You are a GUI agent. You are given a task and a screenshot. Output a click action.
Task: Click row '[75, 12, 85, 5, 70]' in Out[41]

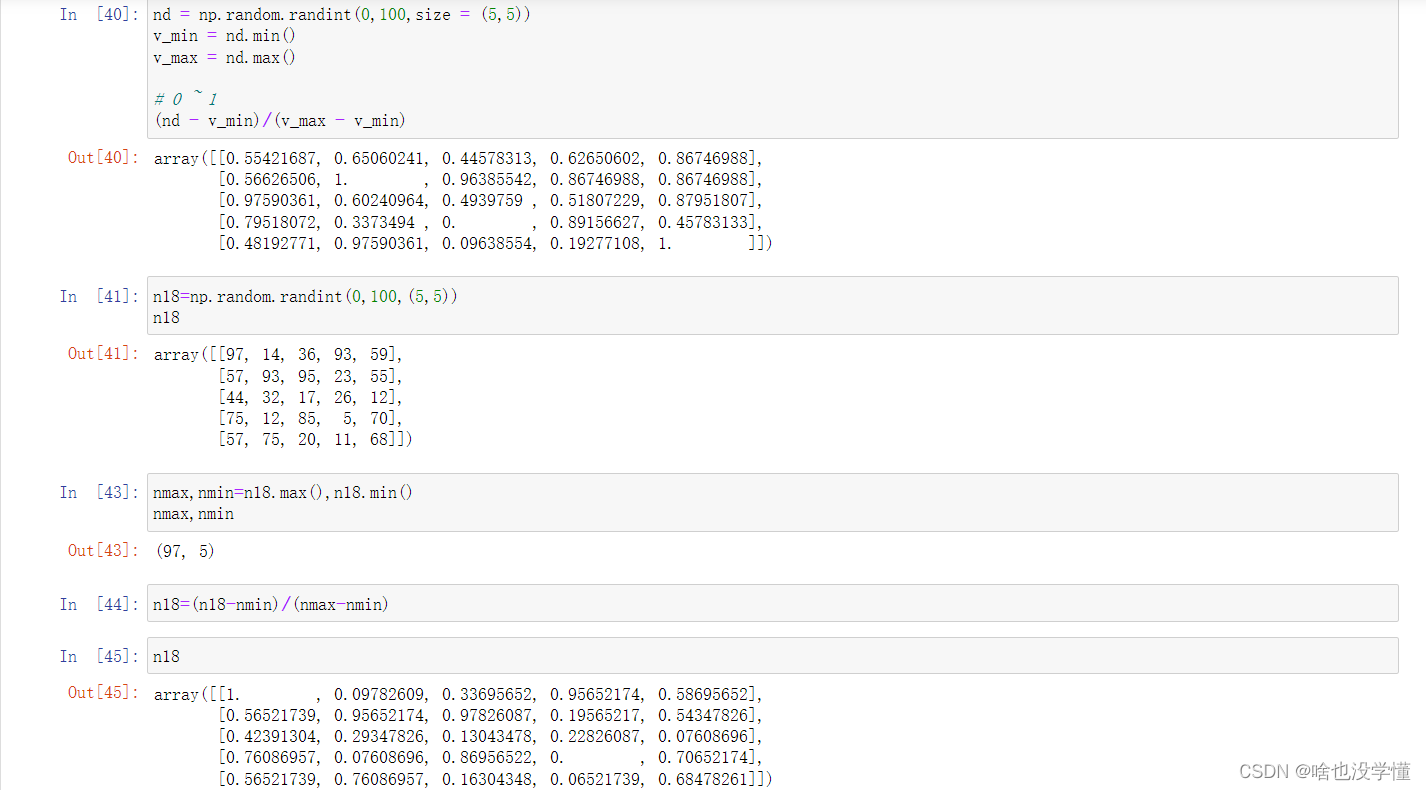(310, 418)
